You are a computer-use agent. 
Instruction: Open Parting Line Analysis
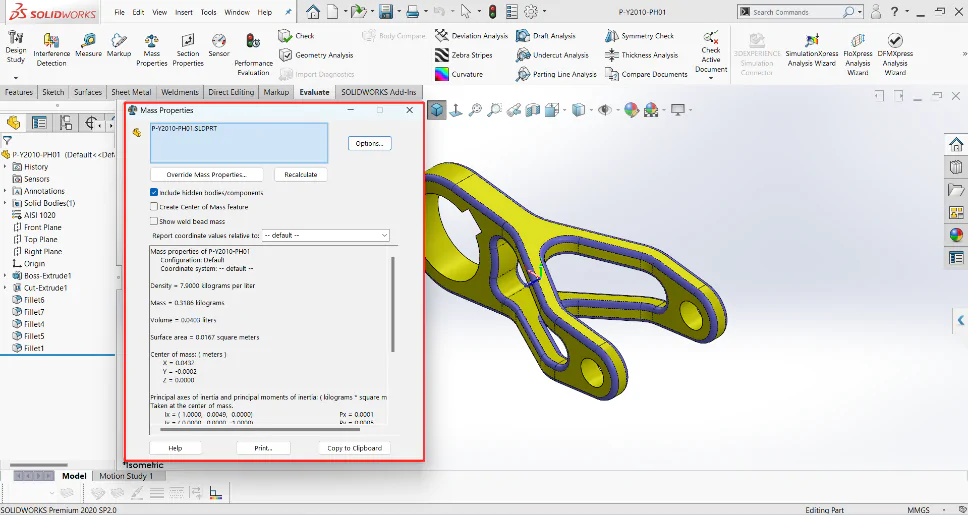click(556, 74)
